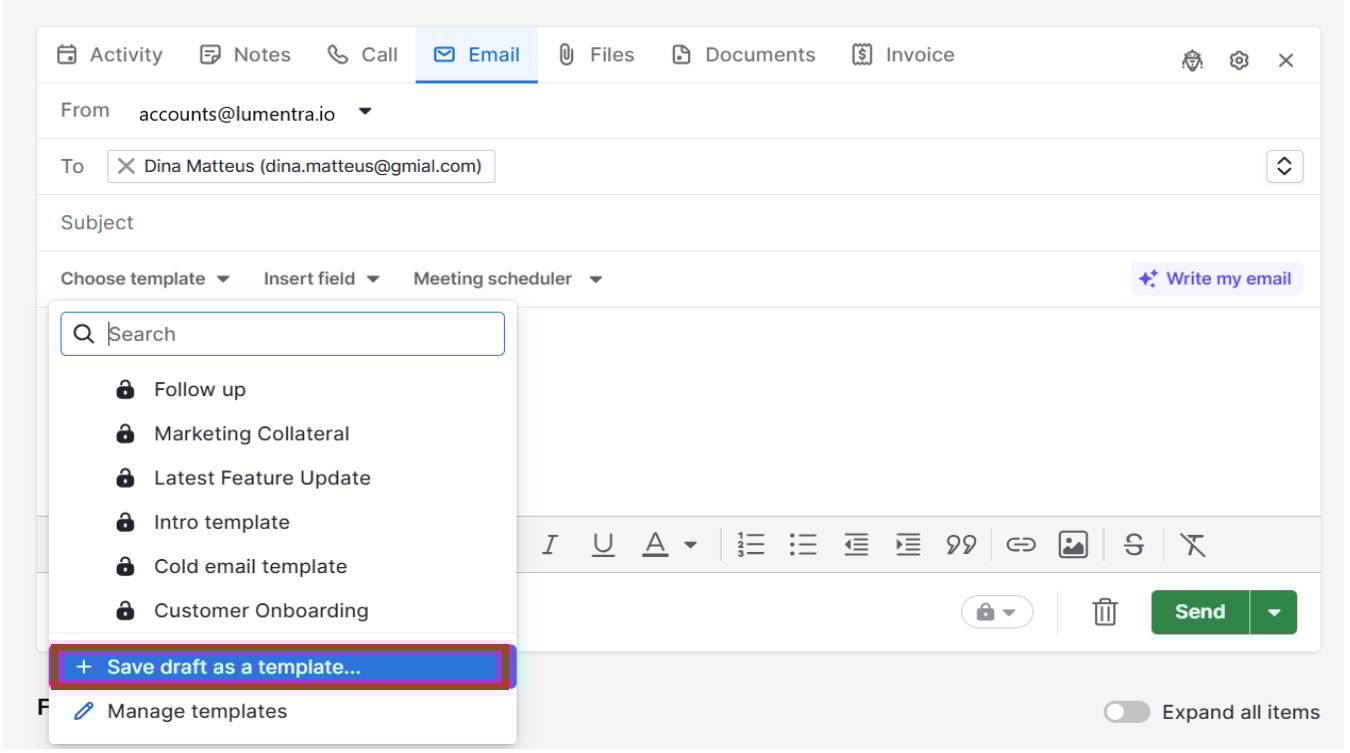Toggle underline formatting

click(x=603, y=545)
